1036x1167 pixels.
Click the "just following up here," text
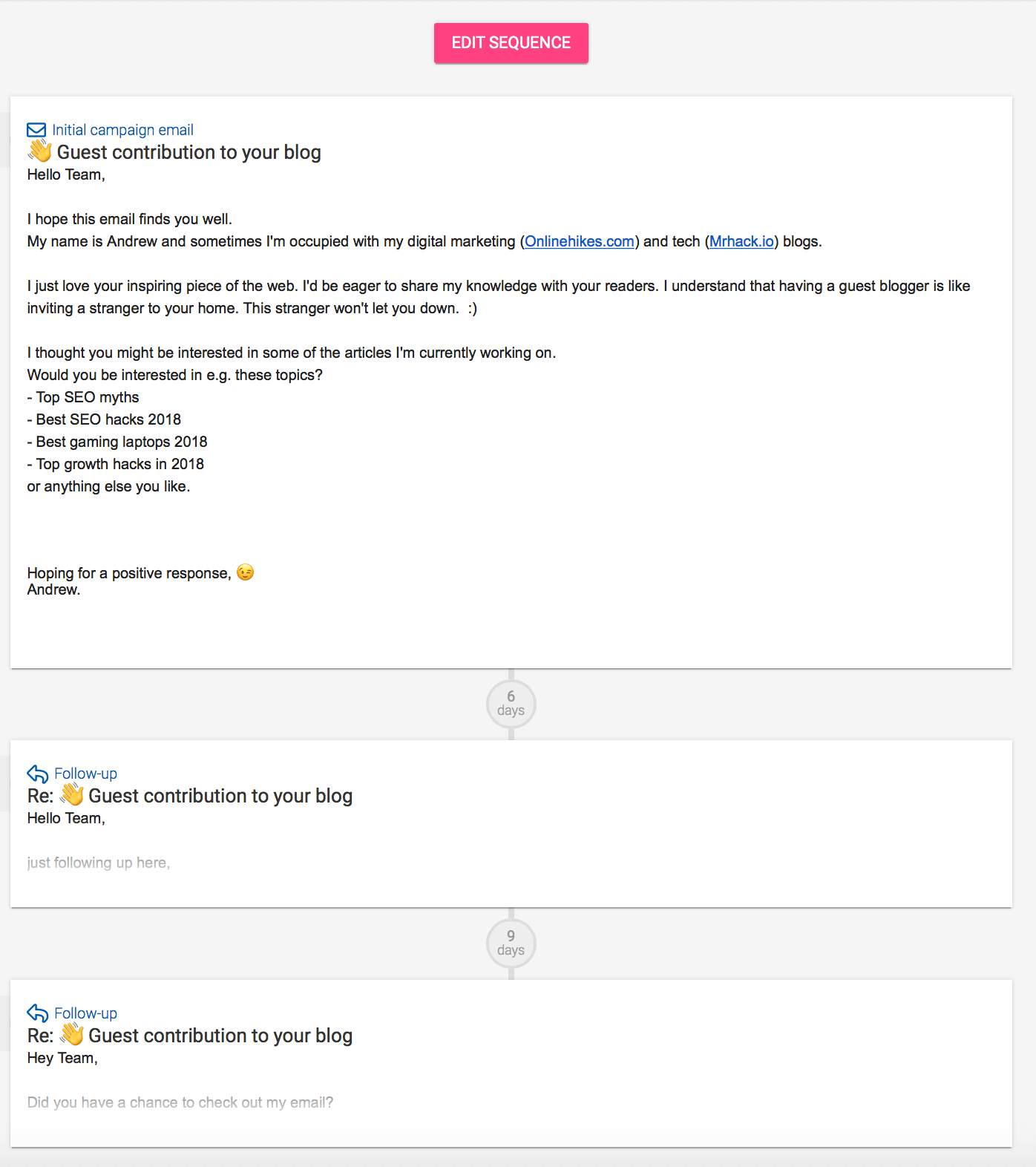(99, 863)
